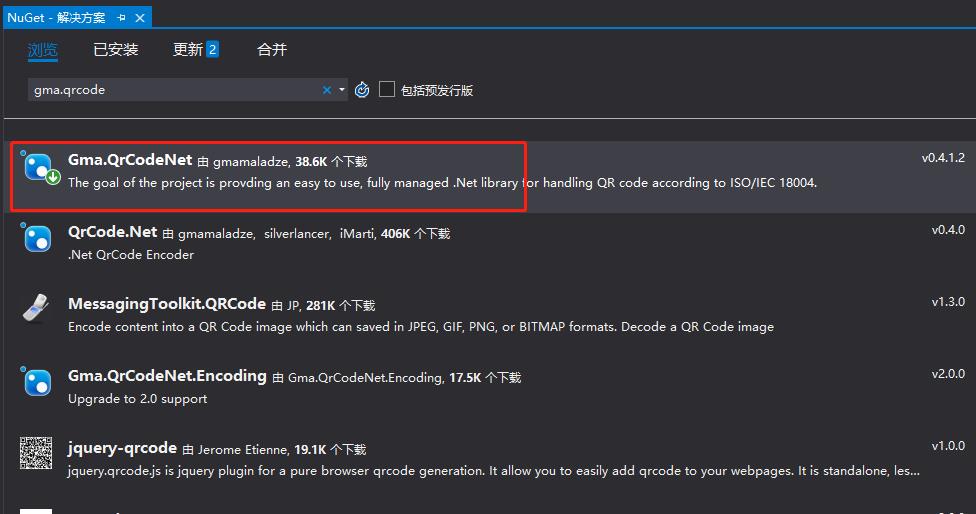Image resolution: width=976 pixels, height=514 pixels.
Task: Open the 更新 tab
Action: [195, 50]
